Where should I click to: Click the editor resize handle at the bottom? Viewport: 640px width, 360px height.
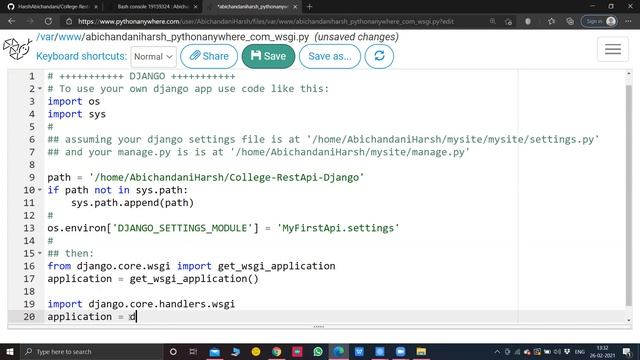[318, 327]
